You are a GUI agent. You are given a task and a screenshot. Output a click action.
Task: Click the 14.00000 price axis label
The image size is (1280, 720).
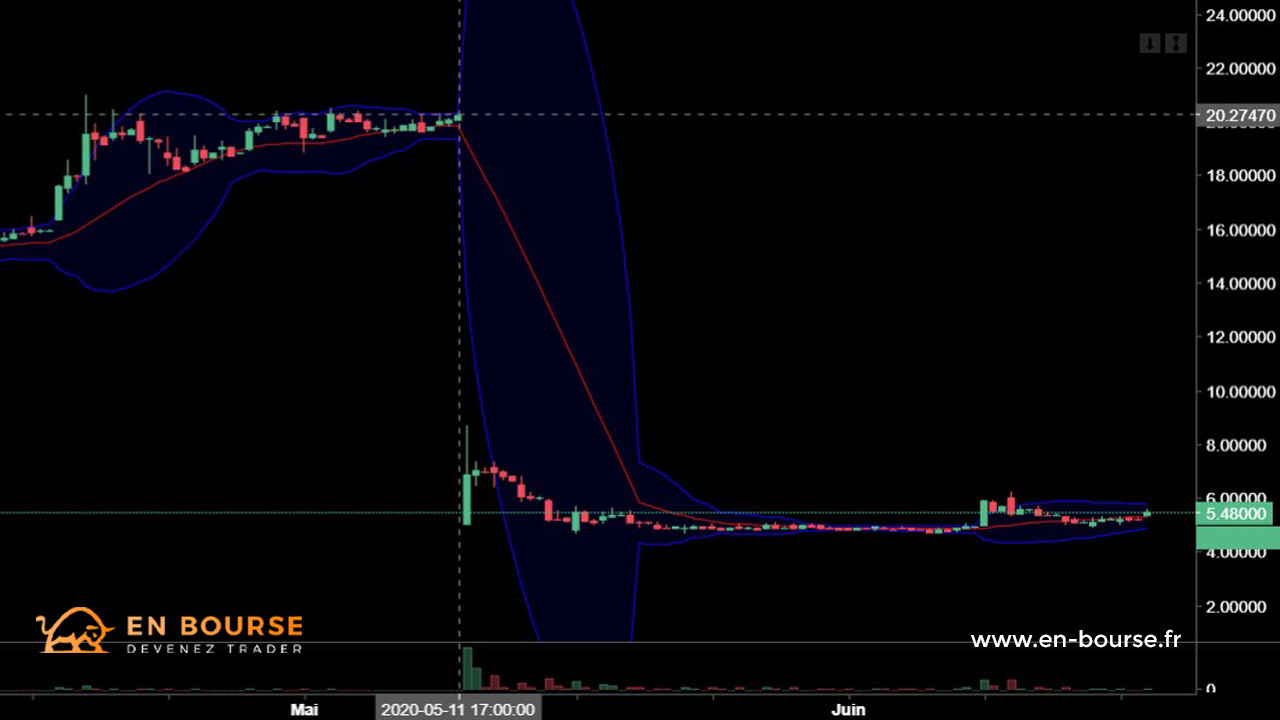point(1241,284)
